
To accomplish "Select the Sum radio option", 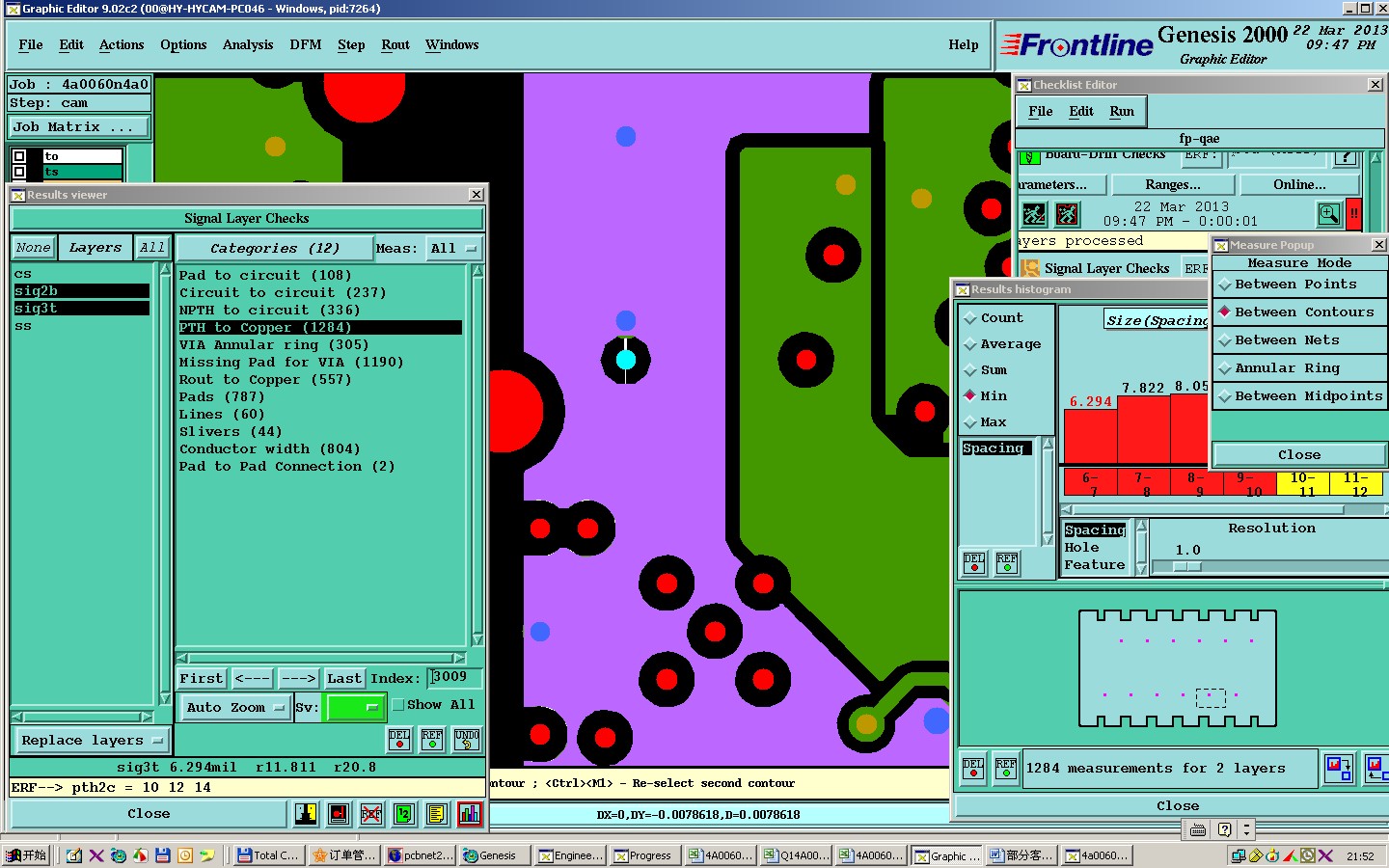I will (x=986, y=369).
